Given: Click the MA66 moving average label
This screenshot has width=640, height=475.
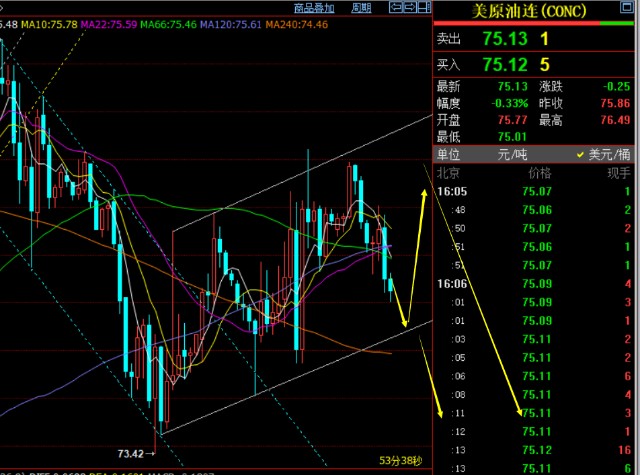Looking at the screenshot, I should tap(167, 23).
